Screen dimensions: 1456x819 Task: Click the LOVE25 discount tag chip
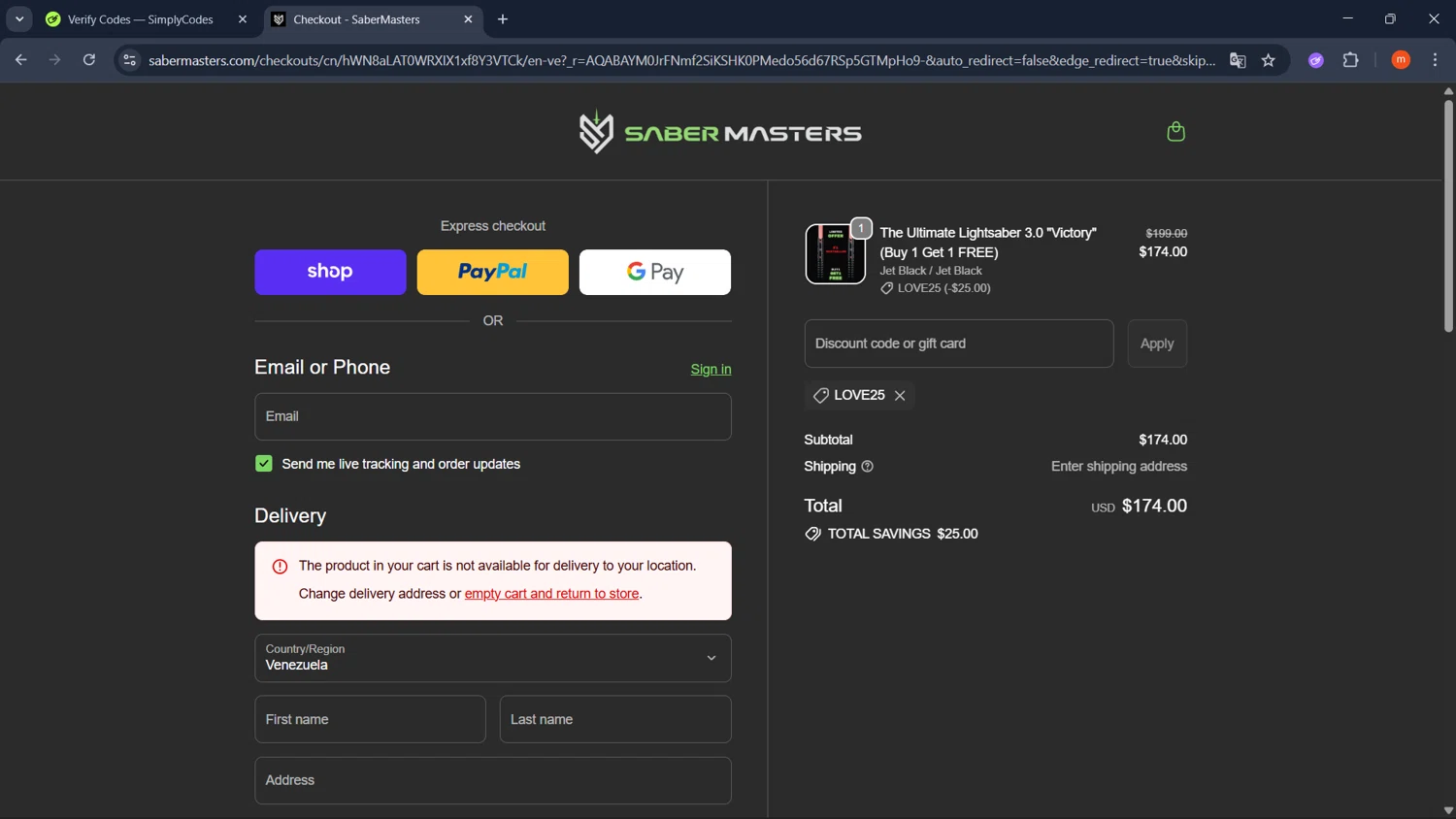pos(859,396)
